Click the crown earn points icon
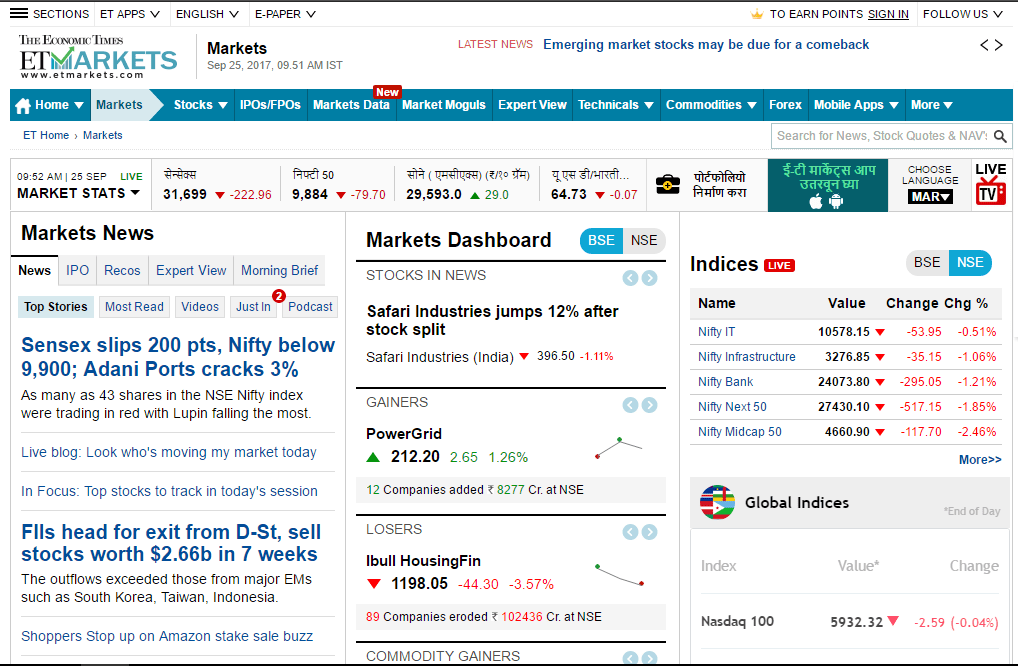1018x666 pixels. (x=756, y=14)
